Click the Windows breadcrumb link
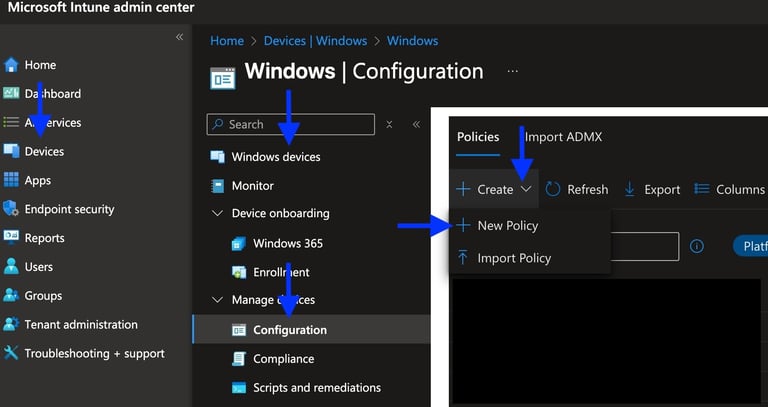This screenshot has height=407, width=768. pyautogui.click(x=412, y=41)
